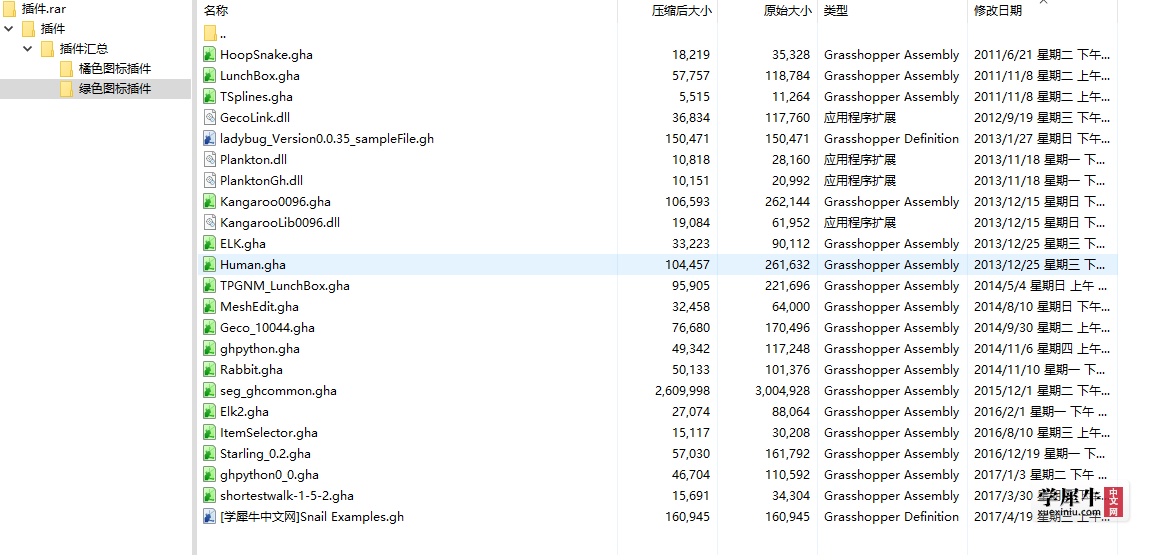Viewport: 1163px width, 555px height.
Task: Sort by the 压缩后大小 column header
Action: pyautogui.click(x=682, y=10)
